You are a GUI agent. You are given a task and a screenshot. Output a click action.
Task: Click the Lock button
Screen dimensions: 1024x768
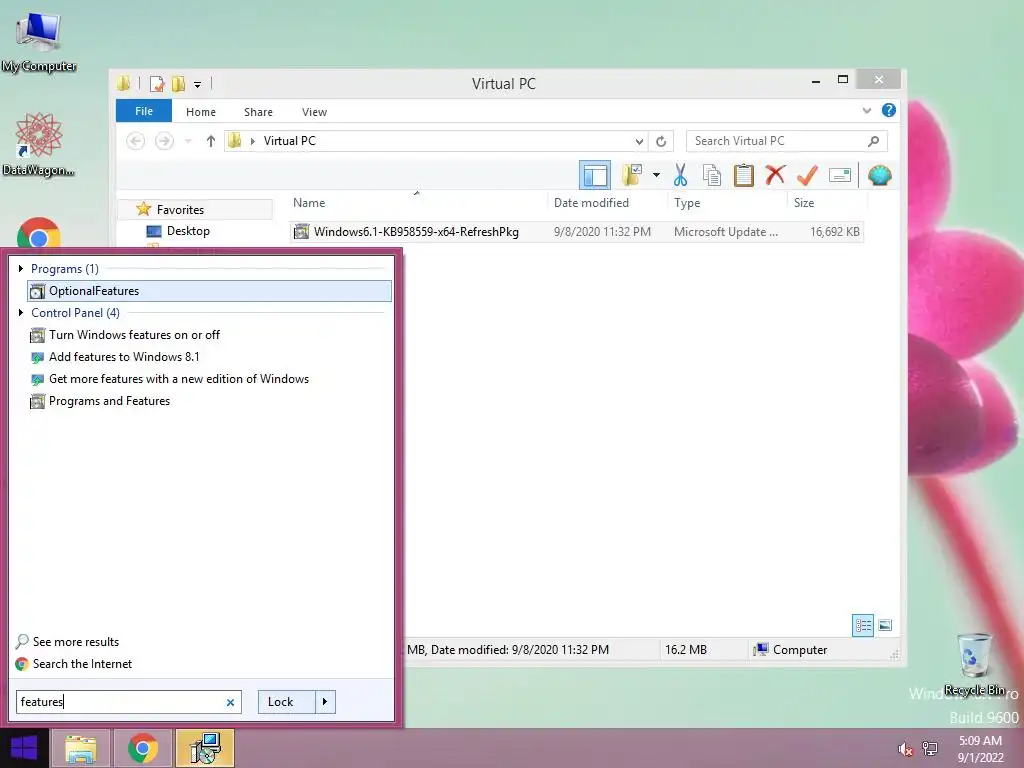pos(286,702)
